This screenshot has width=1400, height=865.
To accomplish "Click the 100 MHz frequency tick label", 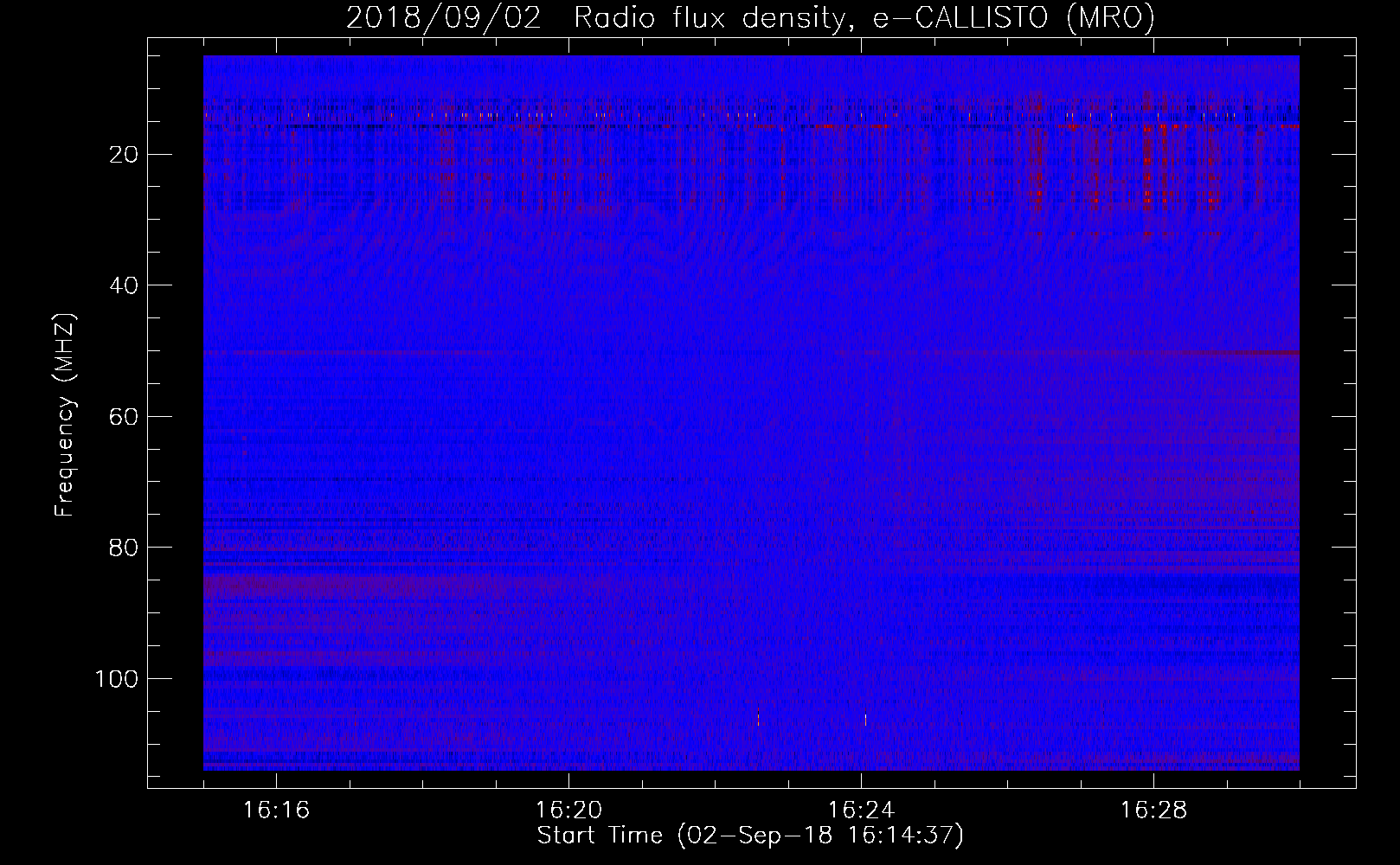I will [117, 679].
